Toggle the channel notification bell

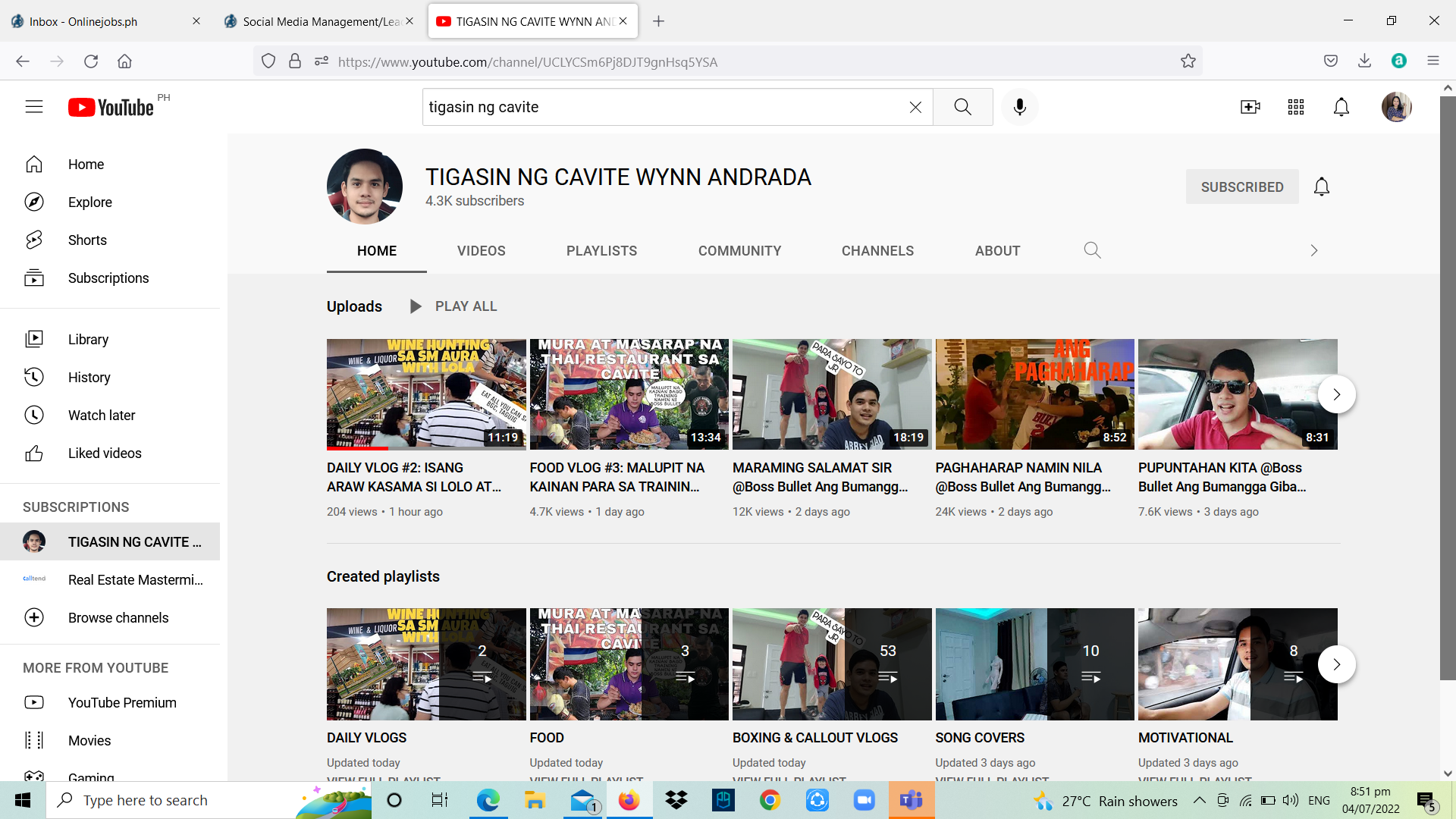[1321, 187]
